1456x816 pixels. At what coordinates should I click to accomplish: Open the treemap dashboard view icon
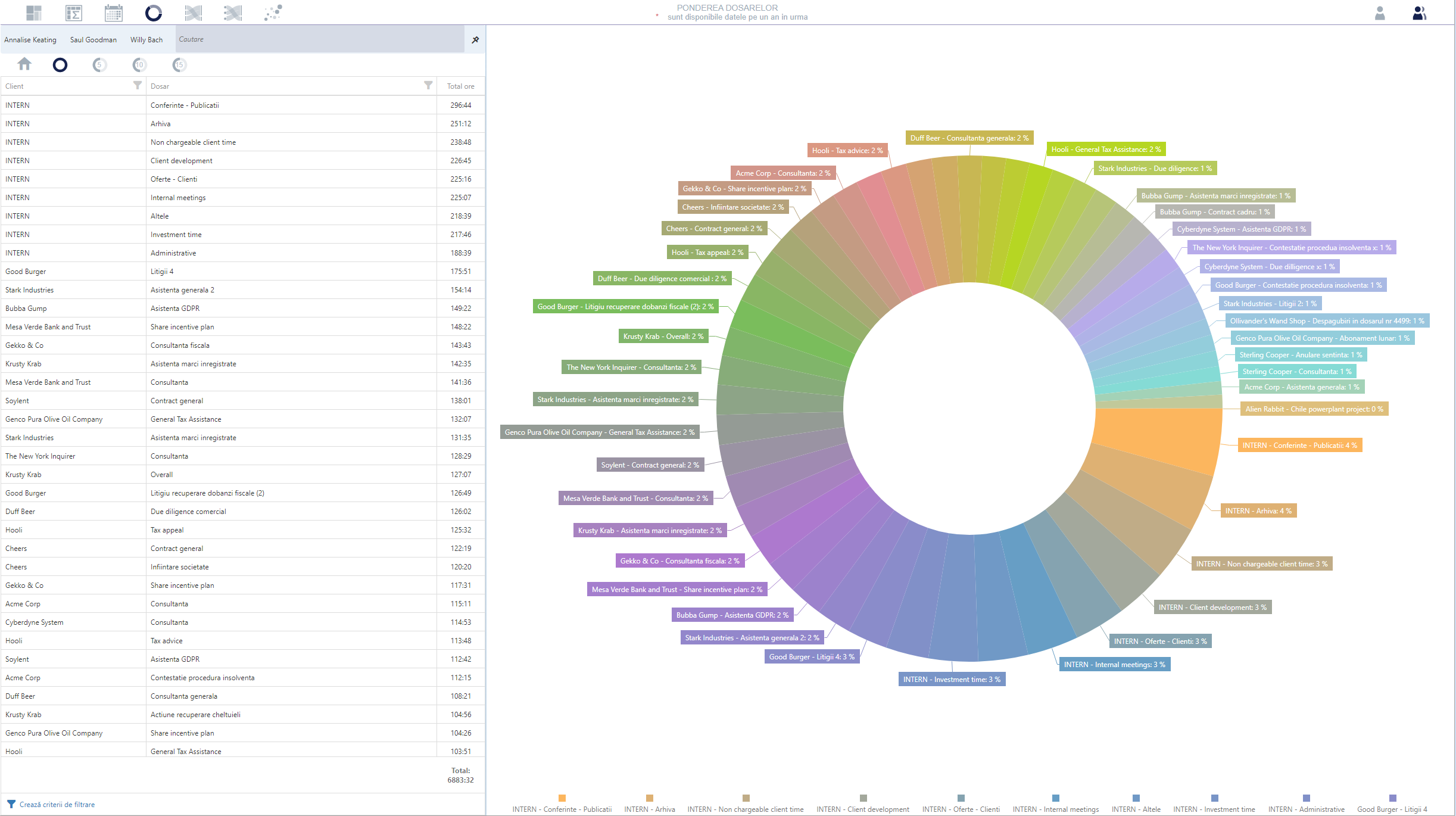click(x=34, y=13)
